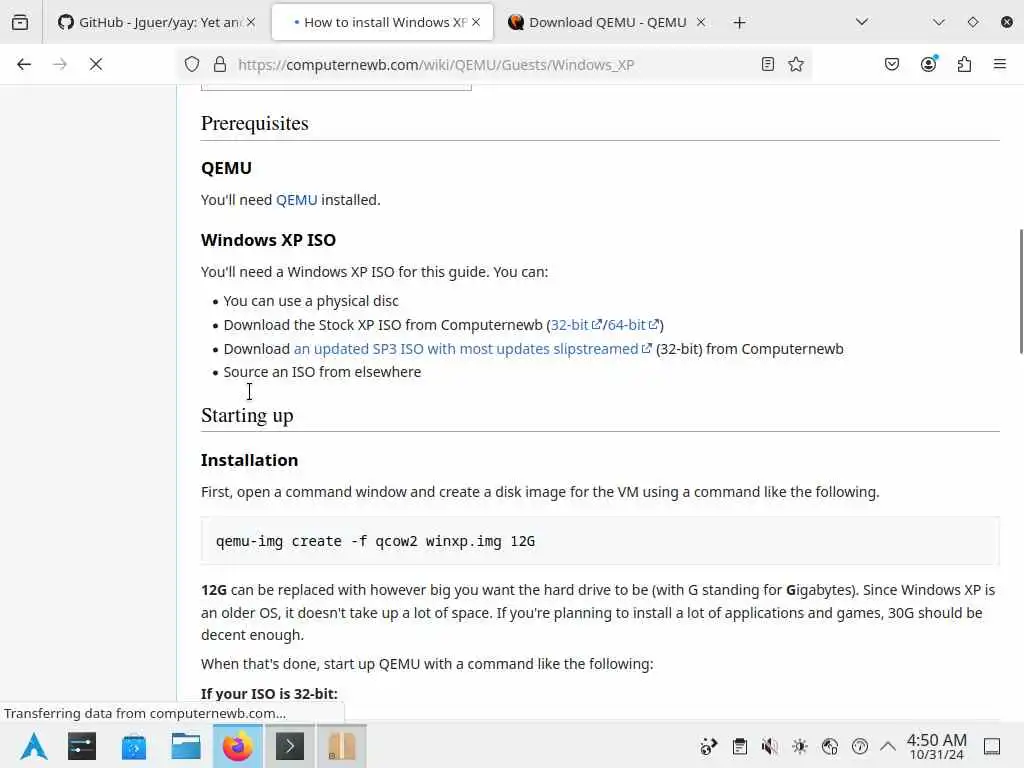Stop loading the page
The image size is (1024, 768).
96,64
